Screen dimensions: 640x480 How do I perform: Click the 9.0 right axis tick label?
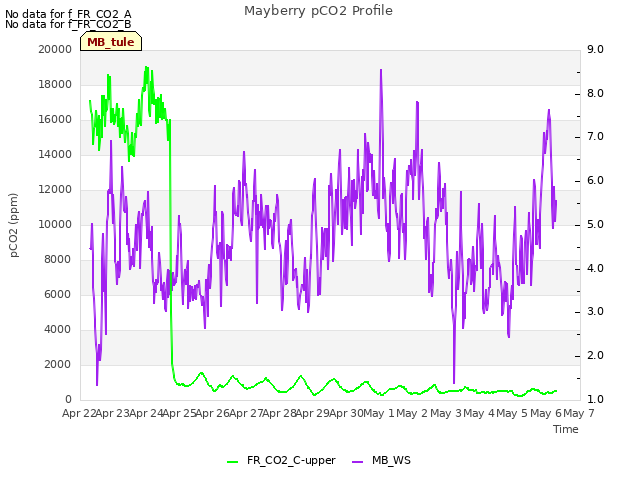tap(595, 49)
